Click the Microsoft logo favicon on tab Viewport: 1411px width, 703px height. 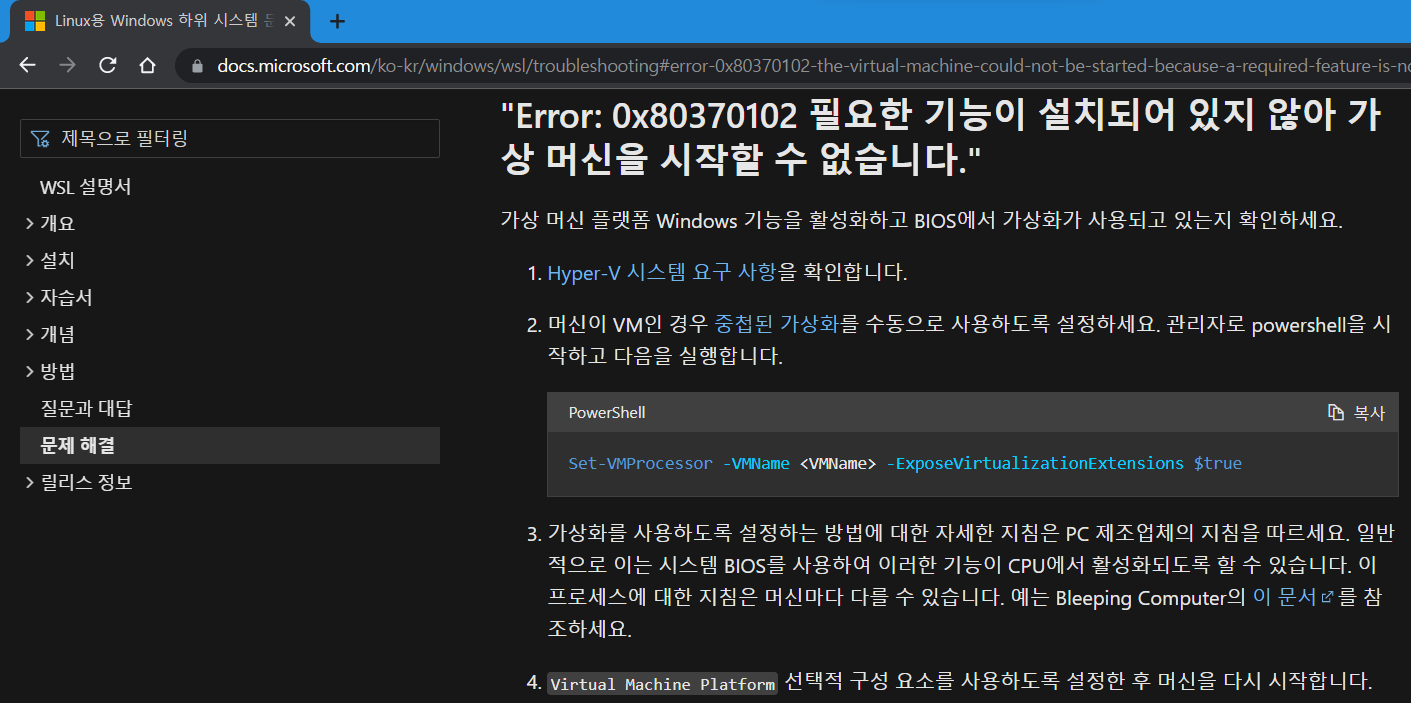(x=34, y=20)
